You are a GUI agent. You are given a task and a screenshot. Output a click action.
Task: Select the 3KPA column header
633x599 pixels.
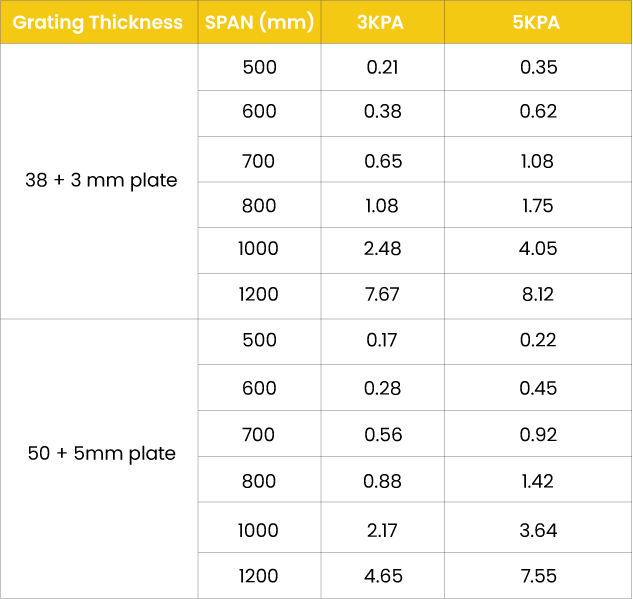(380, 22)
